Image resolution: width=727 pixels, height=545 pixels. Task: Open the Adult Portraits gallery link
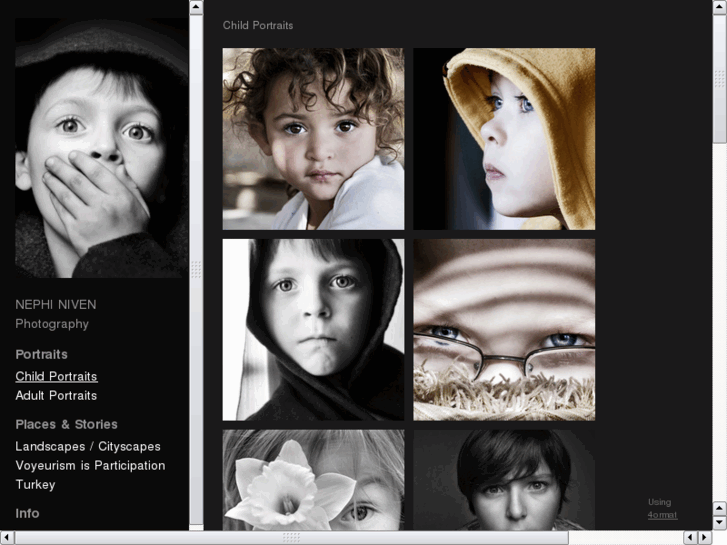pos(56,395)
